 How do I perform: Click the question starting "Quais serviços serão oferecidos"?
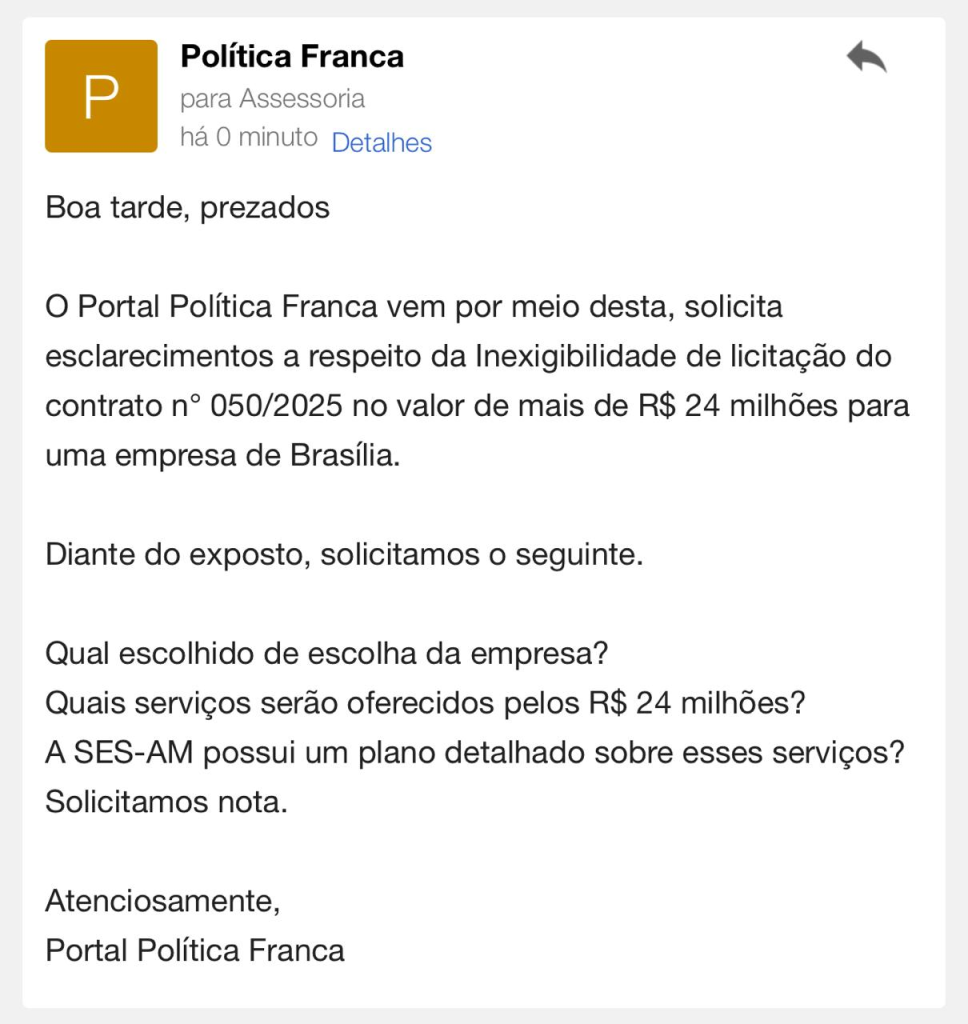coord(425,704)
